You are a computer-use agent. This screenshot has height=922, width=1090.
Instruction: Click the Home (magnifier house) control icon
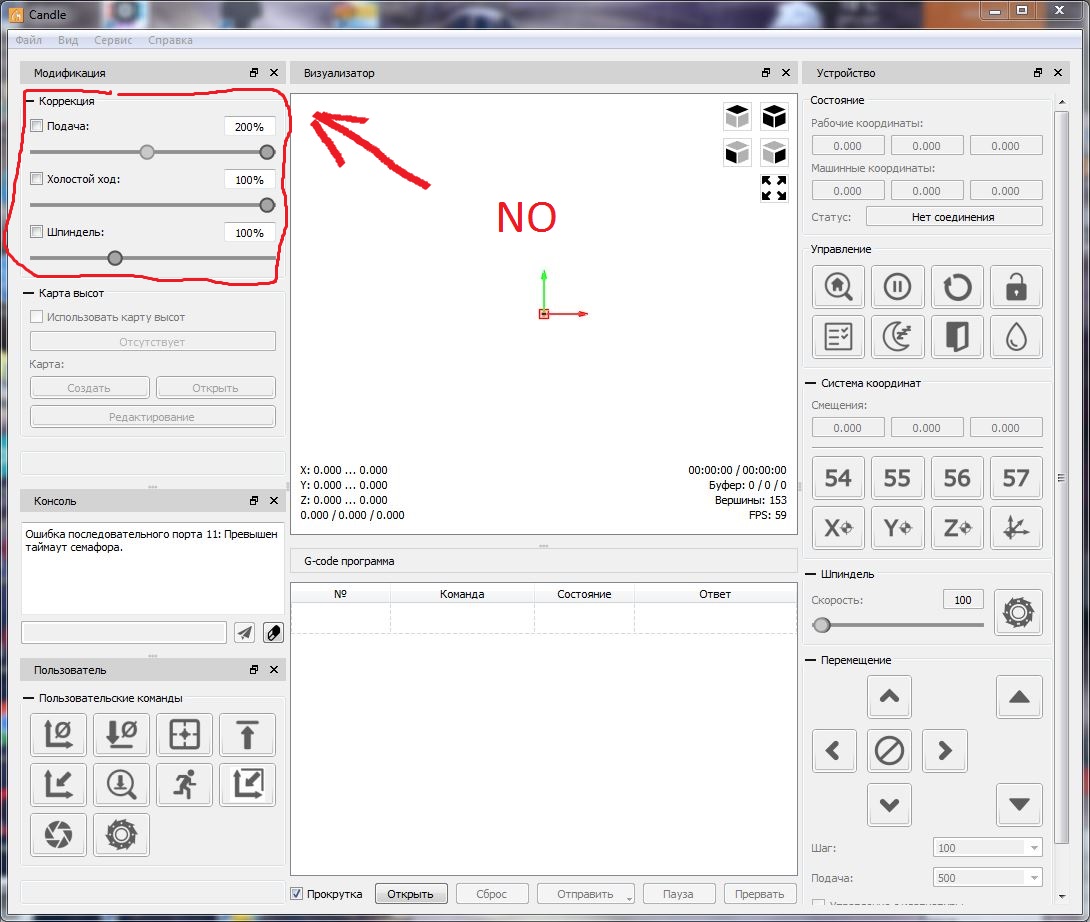point(838,287)
